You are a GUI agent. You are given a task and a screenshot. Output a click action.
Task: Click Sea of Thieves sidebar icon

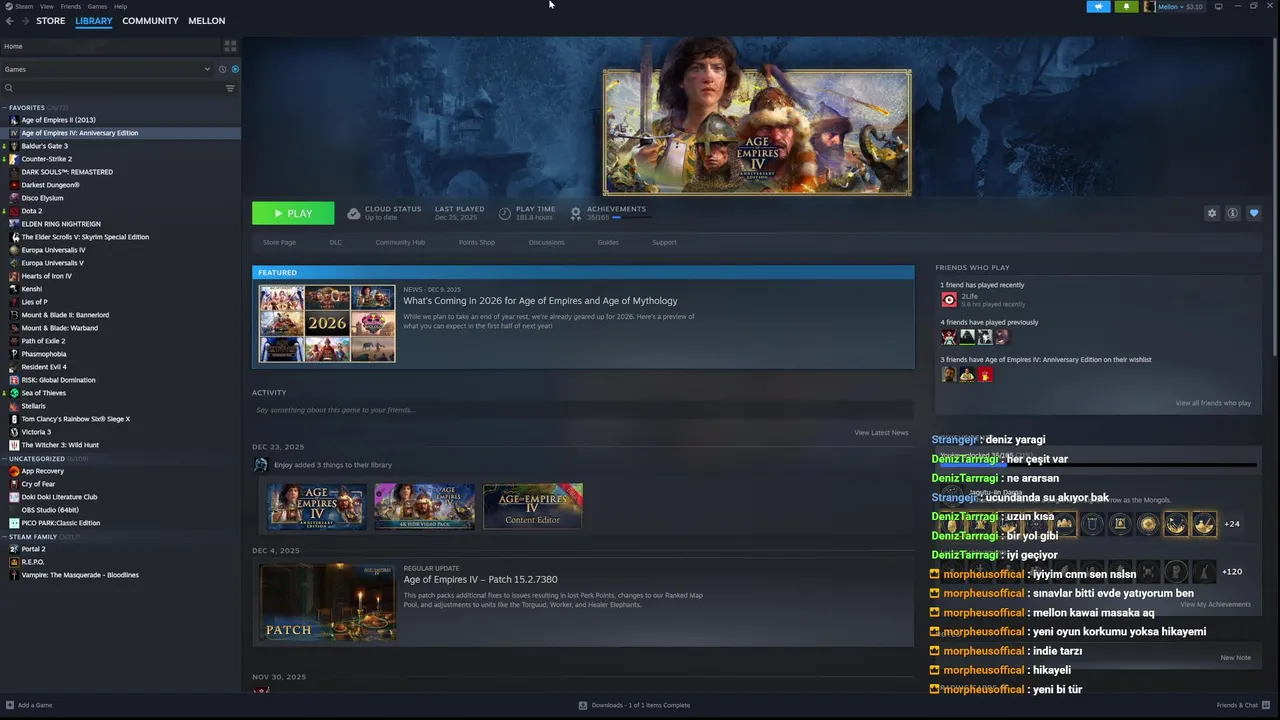point(14,393)
